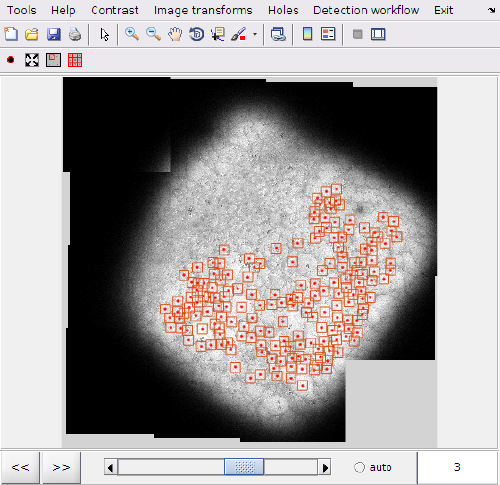Open the brush color dropdown arrow

[255, 34]
